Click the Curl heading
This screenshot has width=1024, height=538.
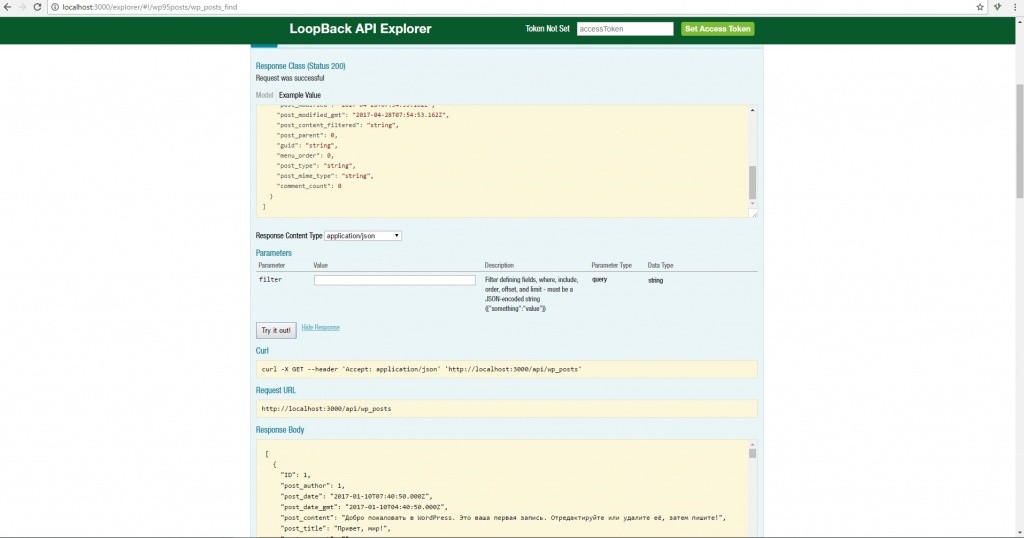(262, 351)
